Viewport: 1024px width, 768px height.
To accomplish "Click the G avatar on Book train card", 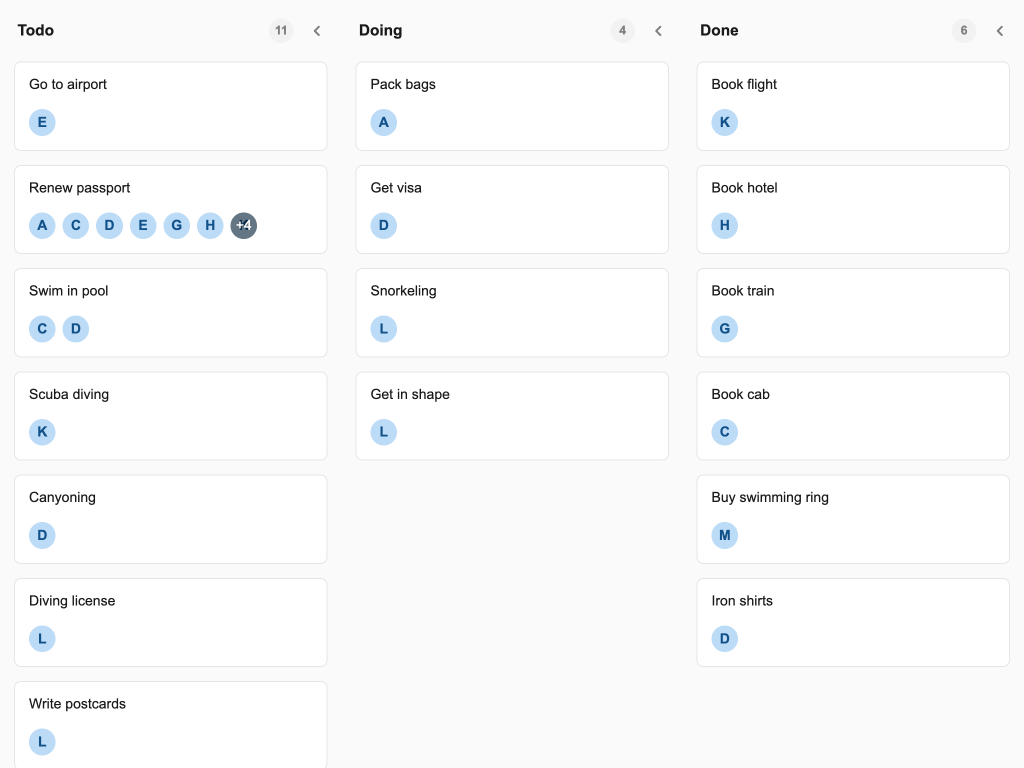I will pos(725,328).
